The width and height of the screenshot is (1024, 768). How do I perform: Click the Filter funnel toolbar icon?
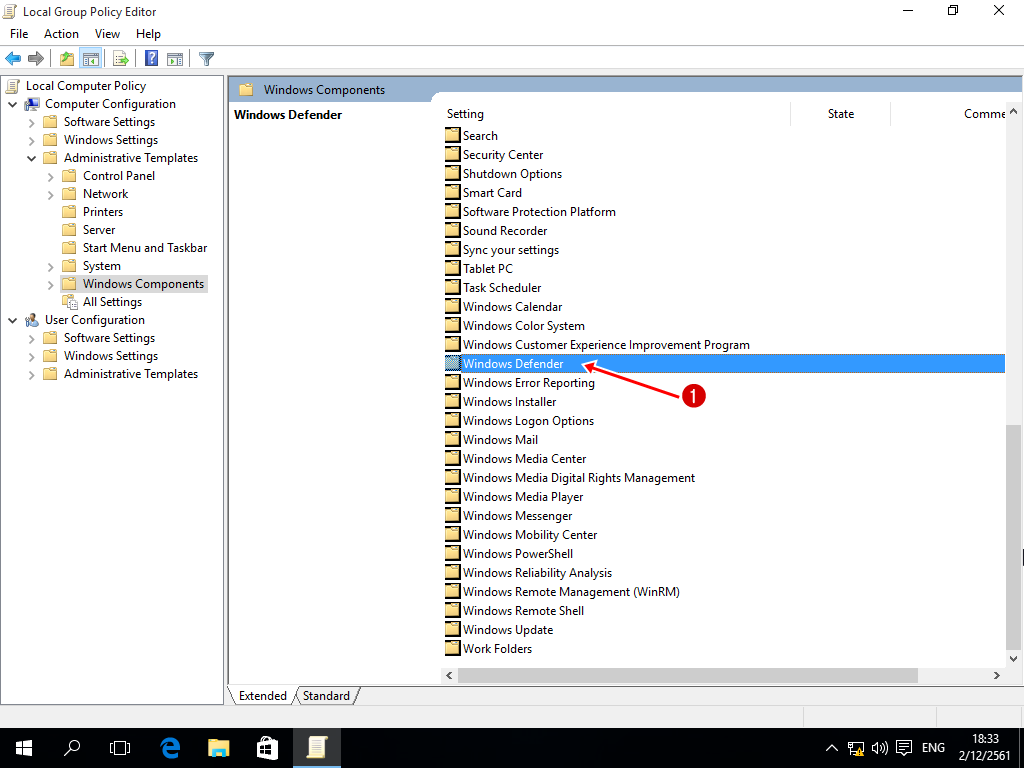pyautogui.click(x=206, y=59)
